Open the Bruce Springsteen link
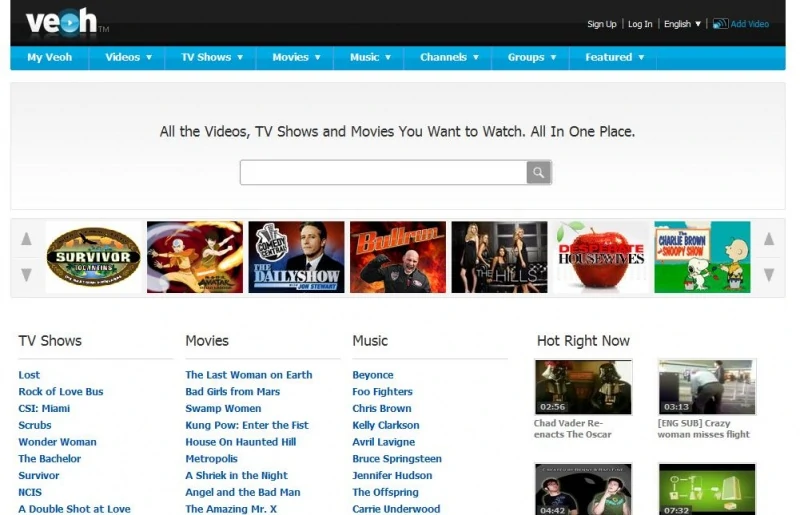 (397, 459)
